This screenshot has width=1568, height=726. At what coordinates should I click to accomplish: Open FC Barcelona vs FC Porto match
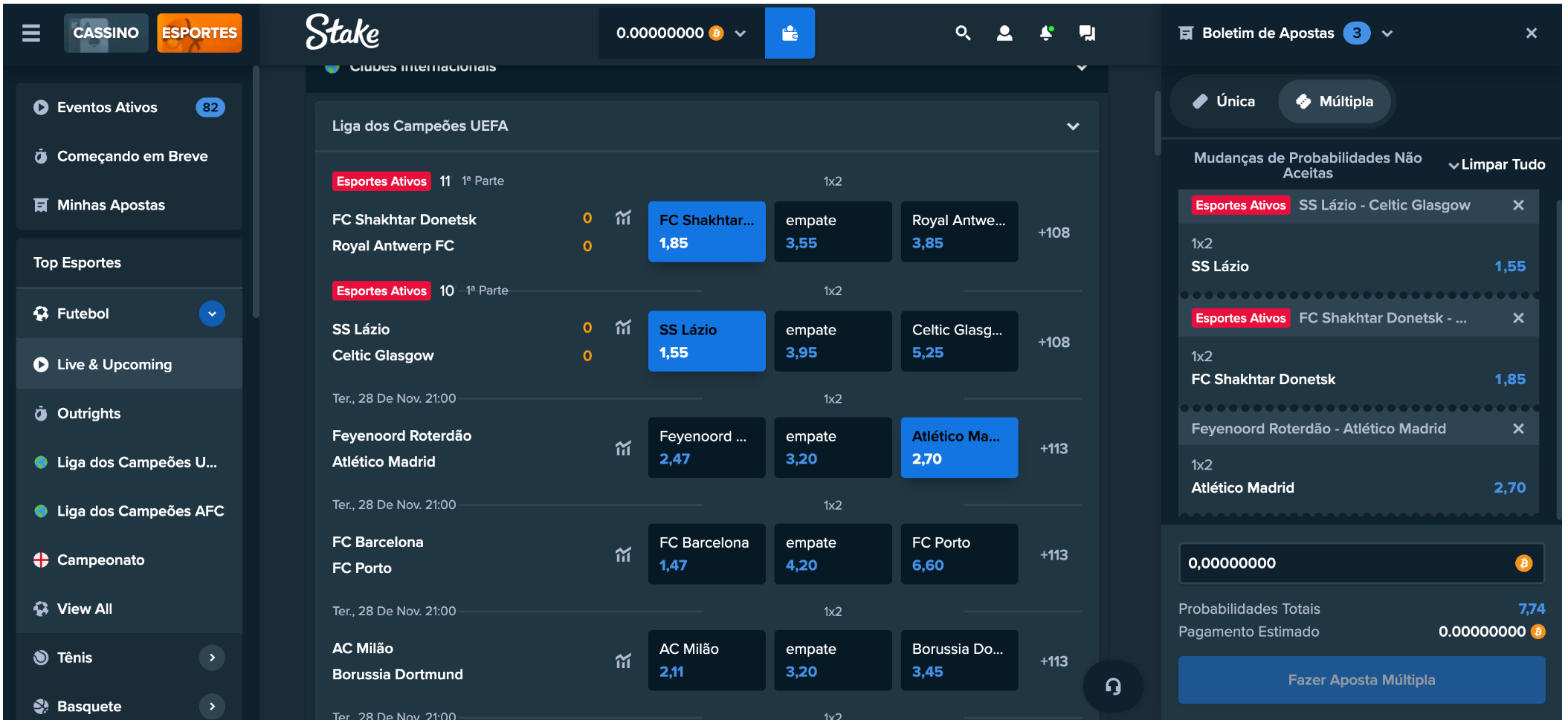[378, 555]
